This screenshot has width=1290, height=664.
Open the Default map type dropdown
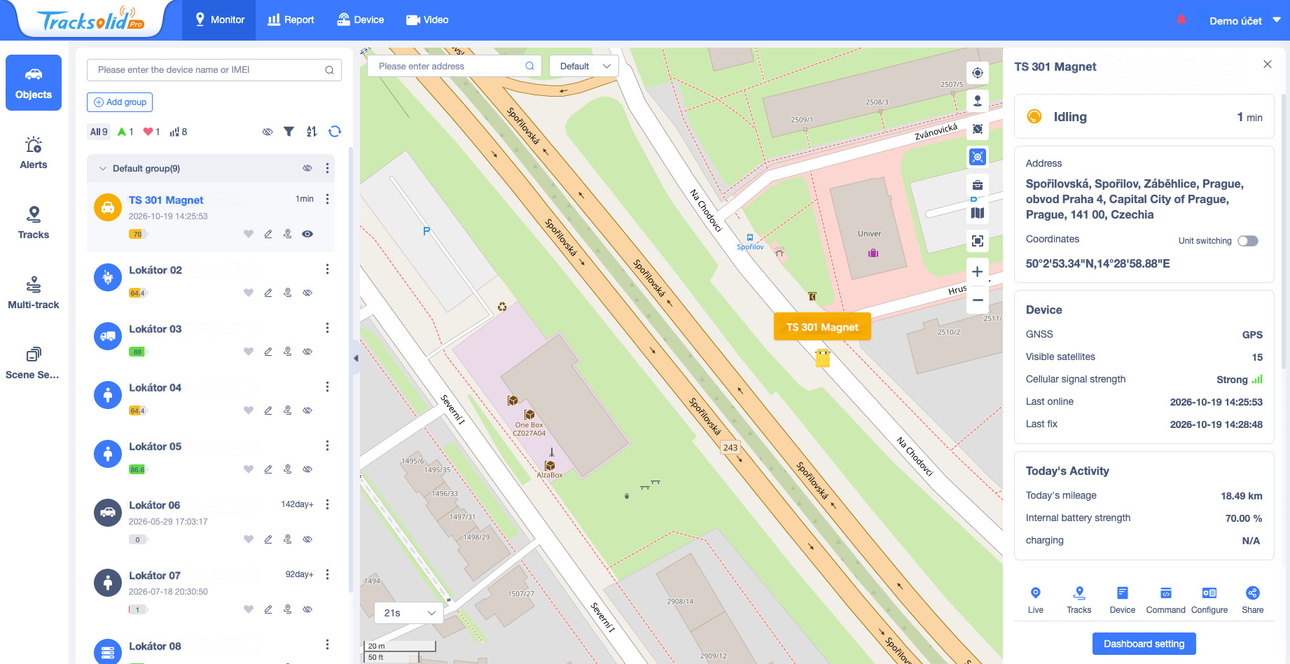coord(584,66)
